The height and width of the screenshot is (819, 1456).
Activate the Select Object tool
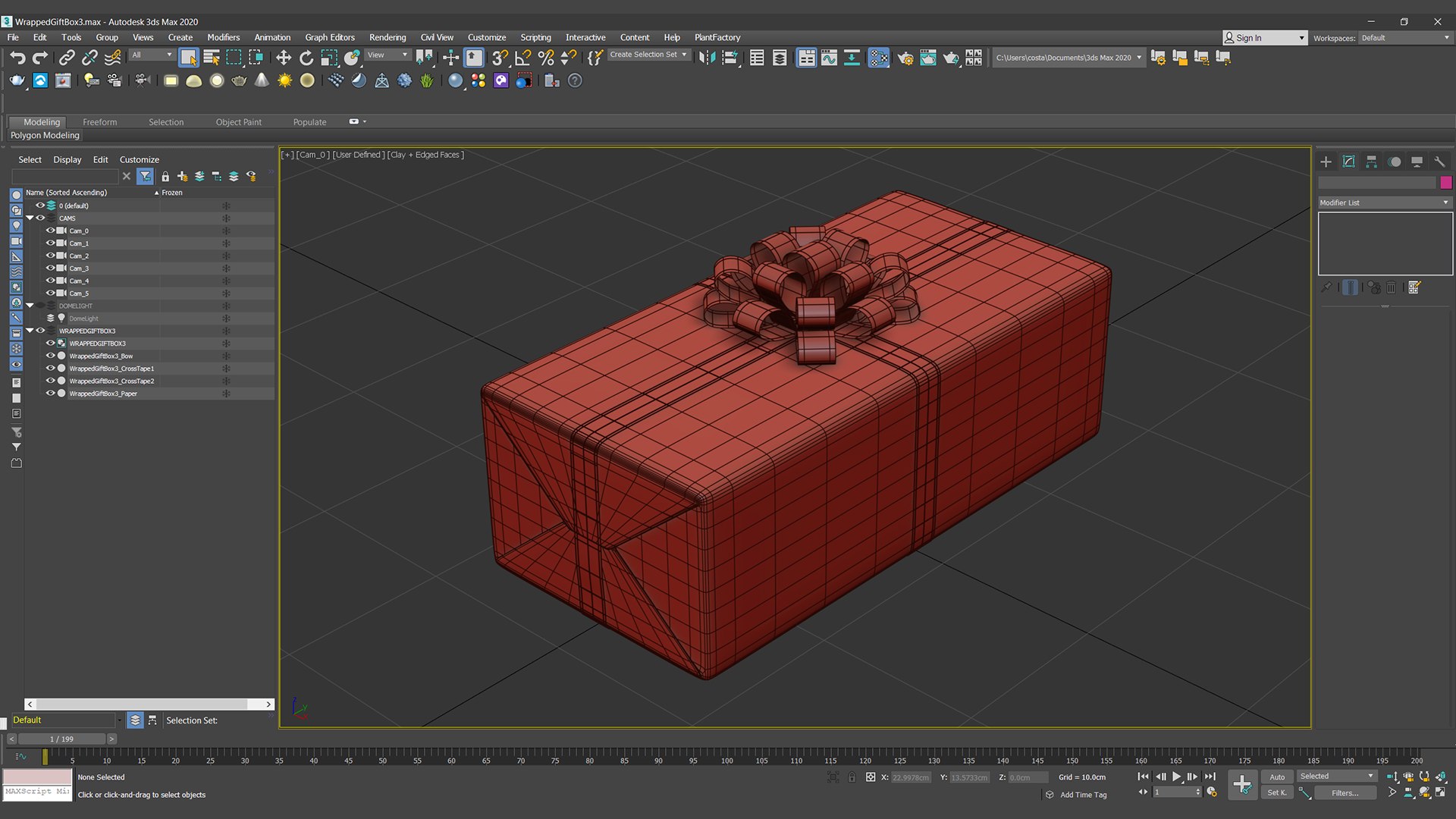click(x=189, y=58)
